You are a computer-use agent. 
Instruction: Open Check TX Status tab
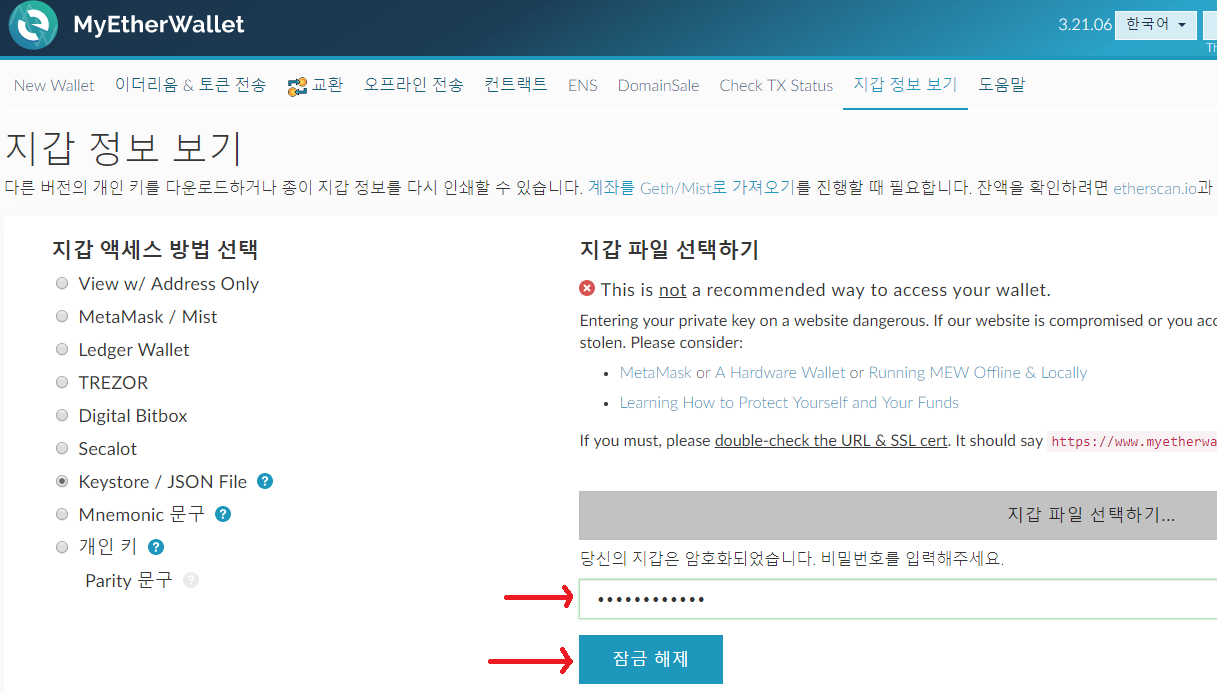(776, 85)
